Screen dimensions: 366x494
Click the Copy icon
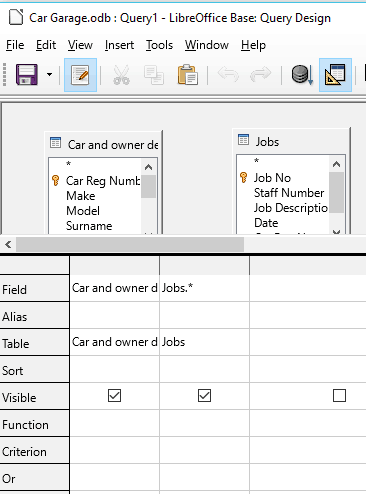[x=154, y=75]
